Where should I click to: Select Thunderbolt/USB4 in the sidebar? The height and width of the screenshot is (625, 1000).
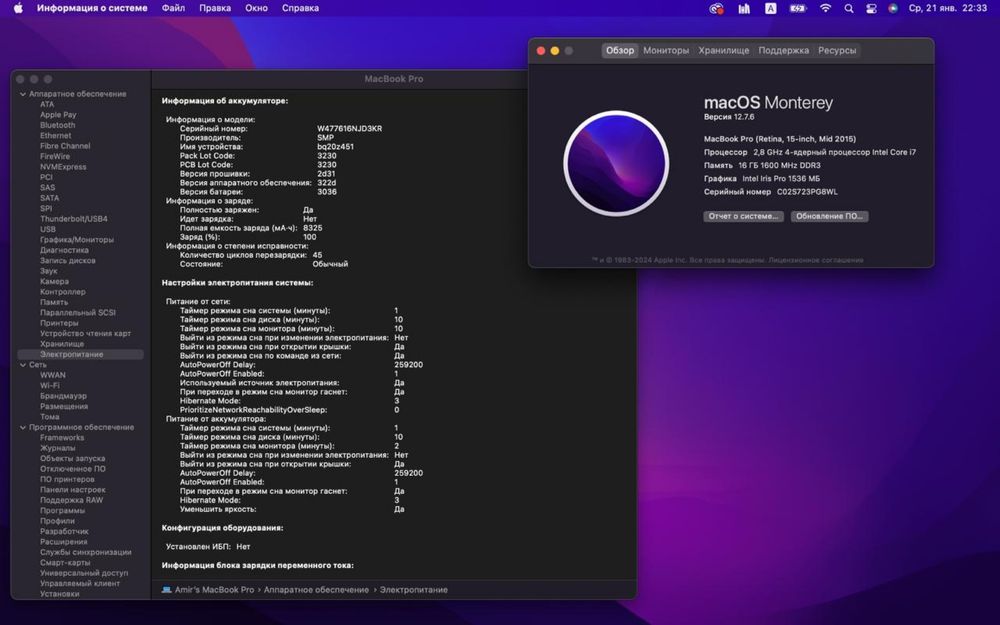pyautogui.click(x=74, y=219)
